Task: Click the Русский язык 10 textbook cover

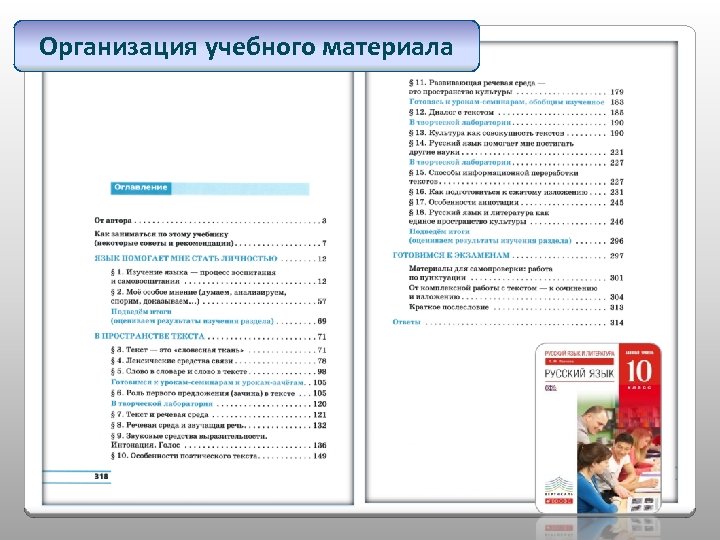Action: [599, 428]
